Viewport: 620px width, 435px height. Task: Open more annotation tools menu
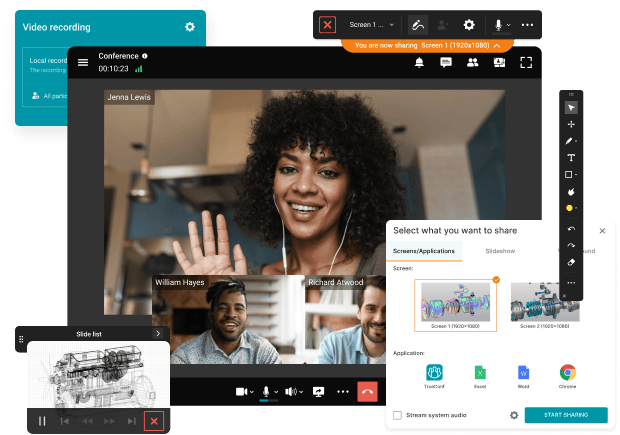click(x=571, y=283)
